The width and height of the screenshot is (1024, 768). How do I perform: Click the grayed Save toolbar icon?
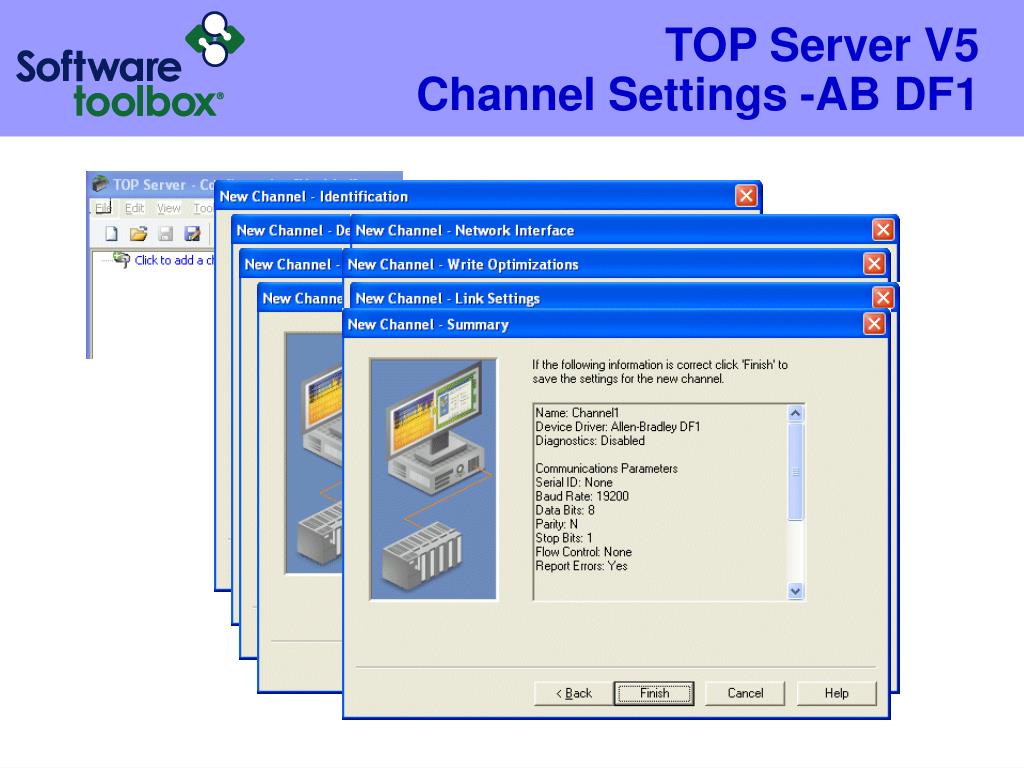coord(166,233)
